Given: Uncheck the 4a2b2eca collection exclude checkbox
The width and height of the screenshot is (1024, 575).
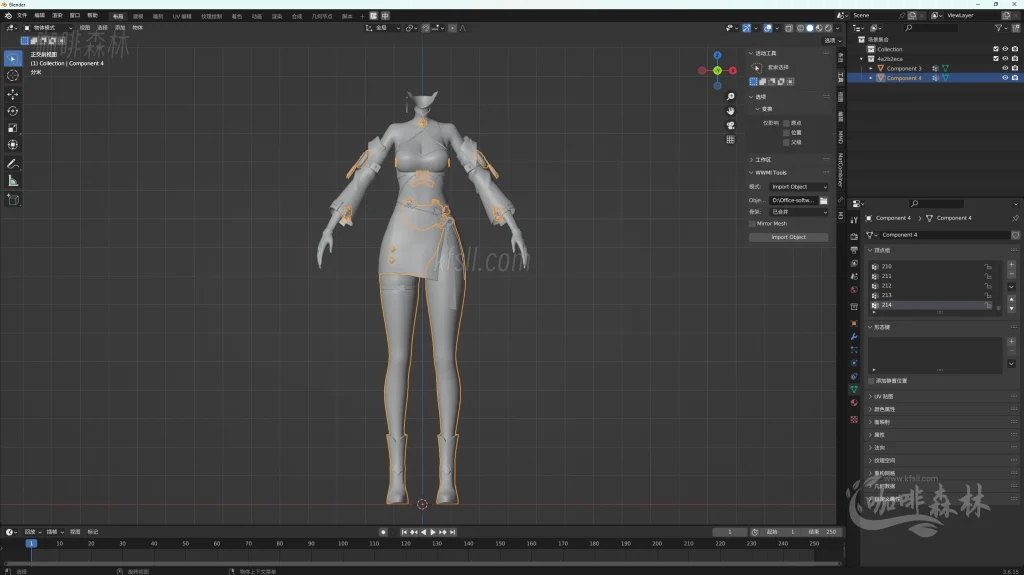Looking at the screenshot, I should point(996,59).
